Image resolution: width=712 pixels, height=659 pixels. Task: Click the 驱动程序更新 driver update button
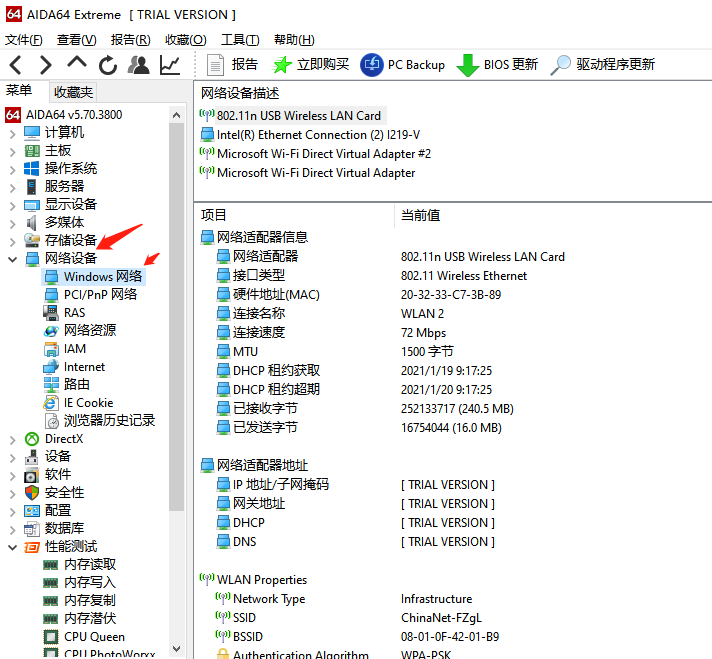pos(603,64)
